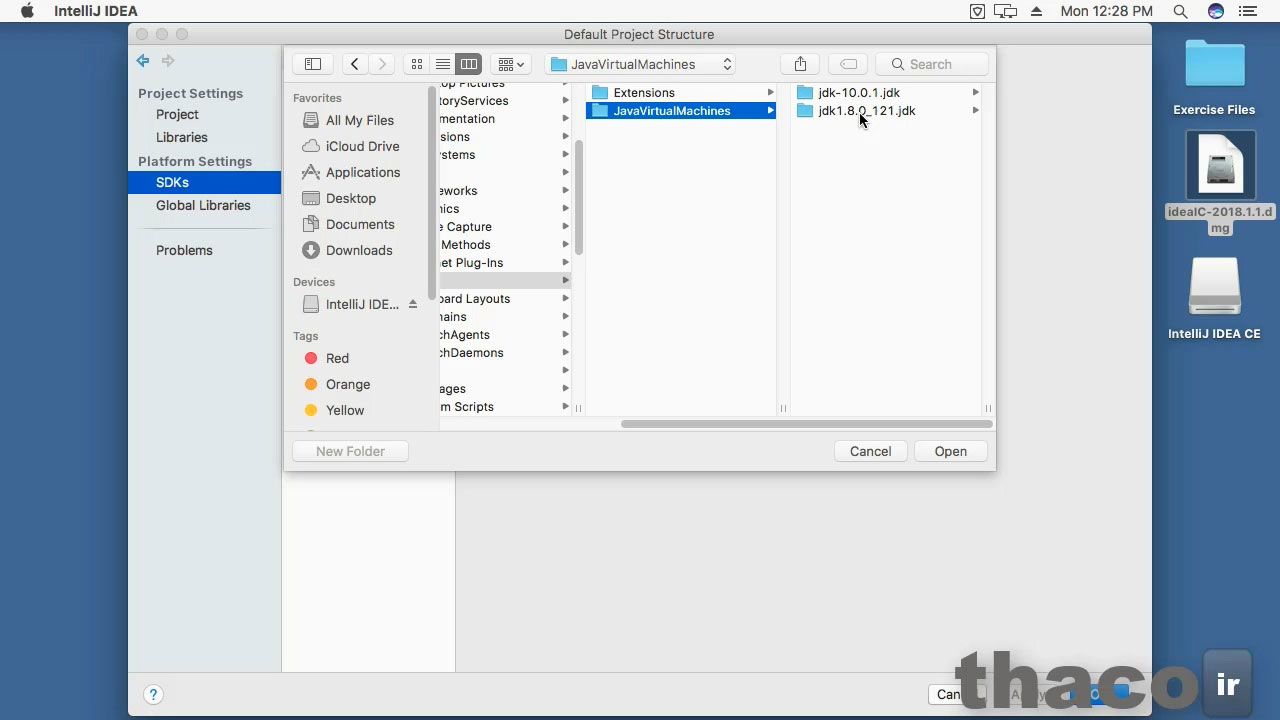Open Downloads in the sidebar

359,250
